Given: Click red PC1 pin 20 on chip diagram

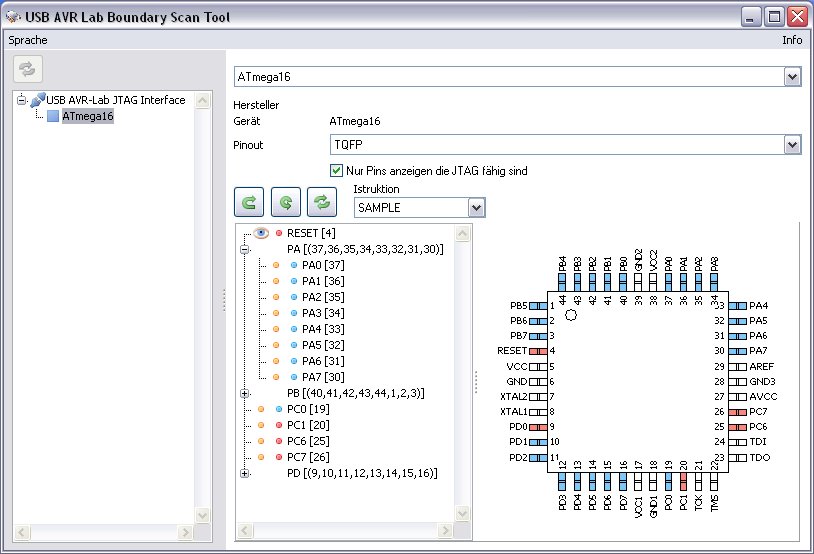Looking at the screenshot, I should pos(683,482).
